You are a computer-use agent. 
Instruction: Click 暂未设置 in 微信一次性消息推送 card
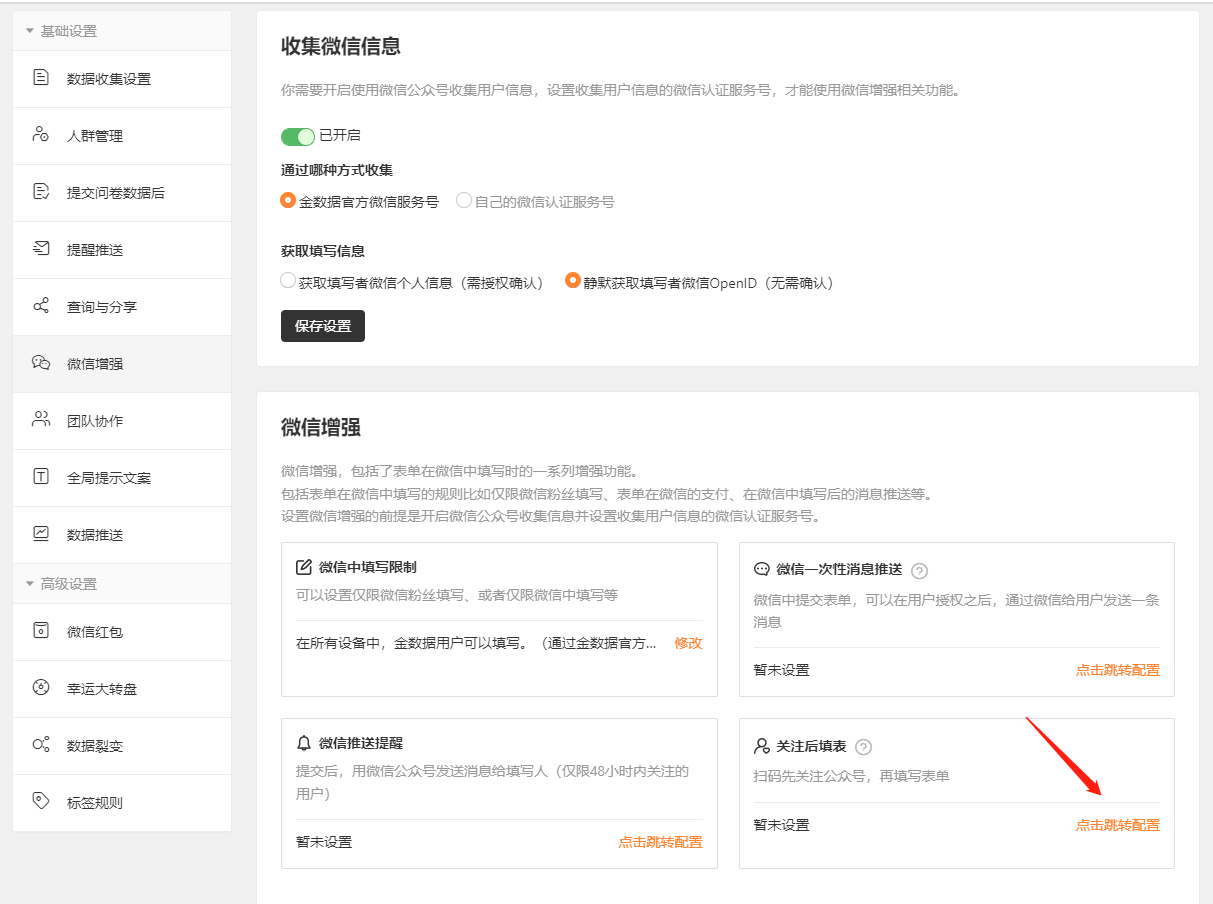pos(781,670)
